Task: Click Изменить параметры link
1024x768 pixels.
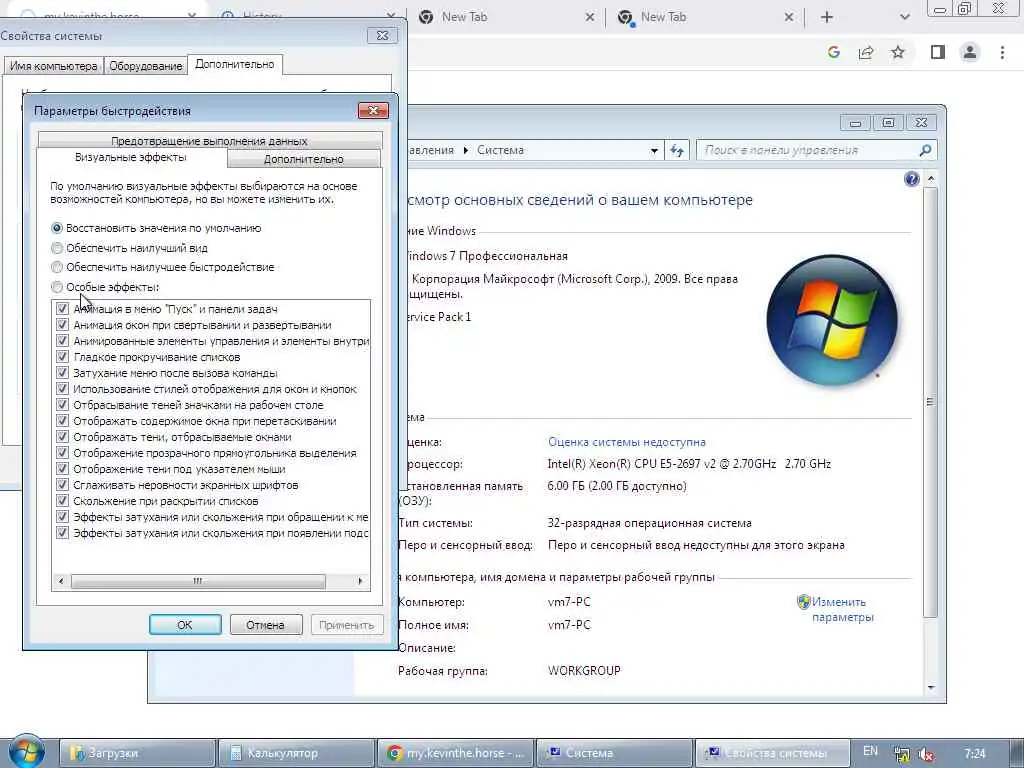Action: coord(842,609)
